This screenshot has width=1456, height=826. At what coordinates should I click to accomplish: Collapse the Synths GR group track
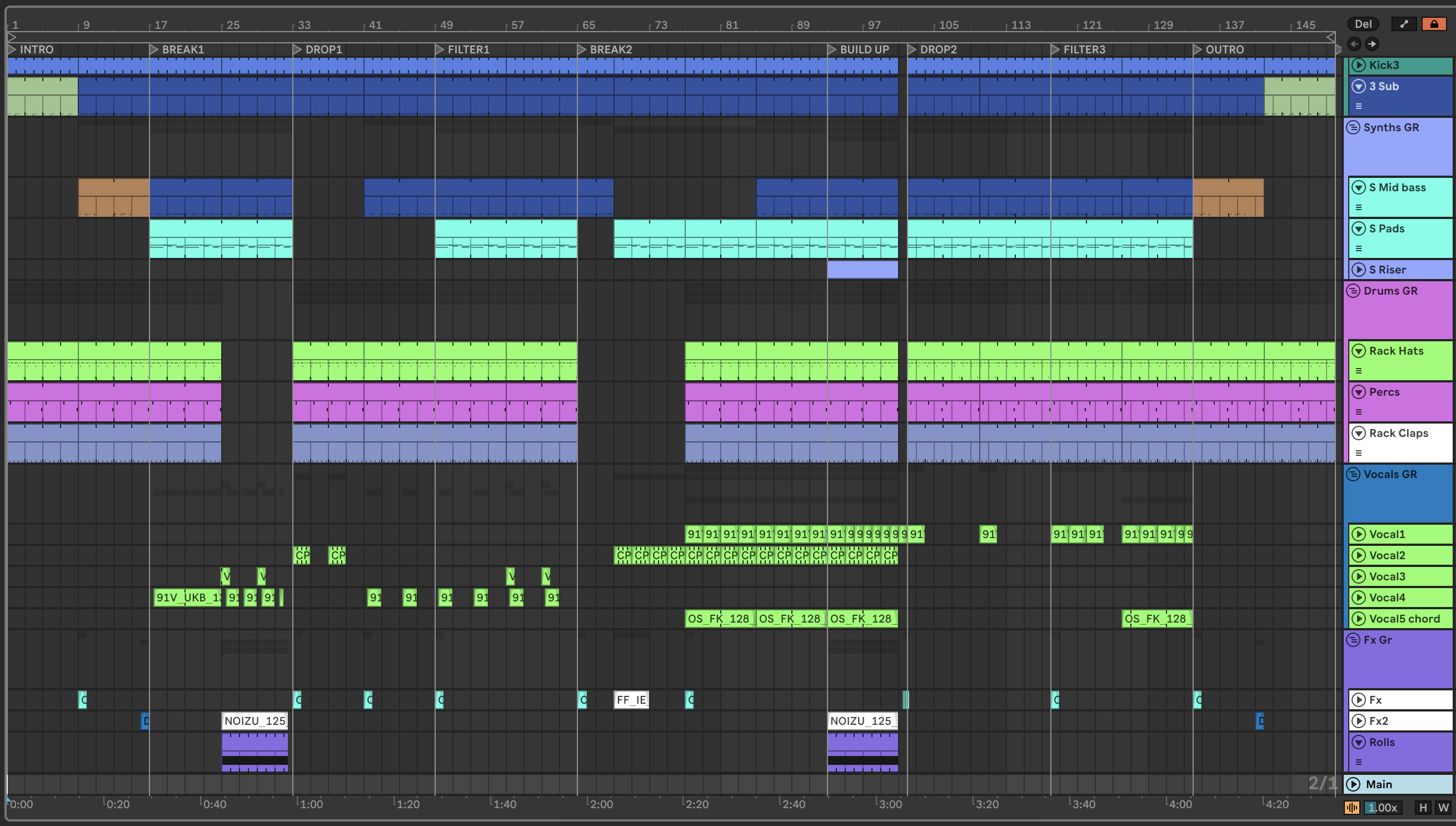click(x=1353, y=128)
